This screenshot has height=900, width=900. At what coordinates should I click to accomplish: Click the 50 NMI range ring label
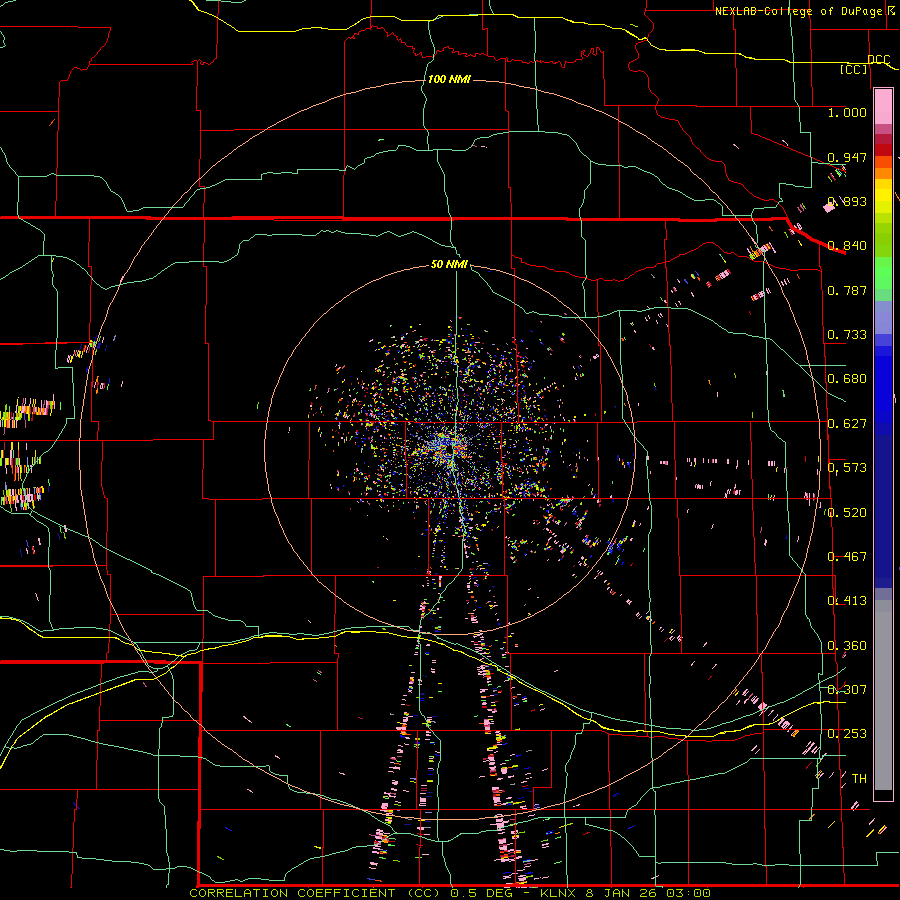point(449,264)
